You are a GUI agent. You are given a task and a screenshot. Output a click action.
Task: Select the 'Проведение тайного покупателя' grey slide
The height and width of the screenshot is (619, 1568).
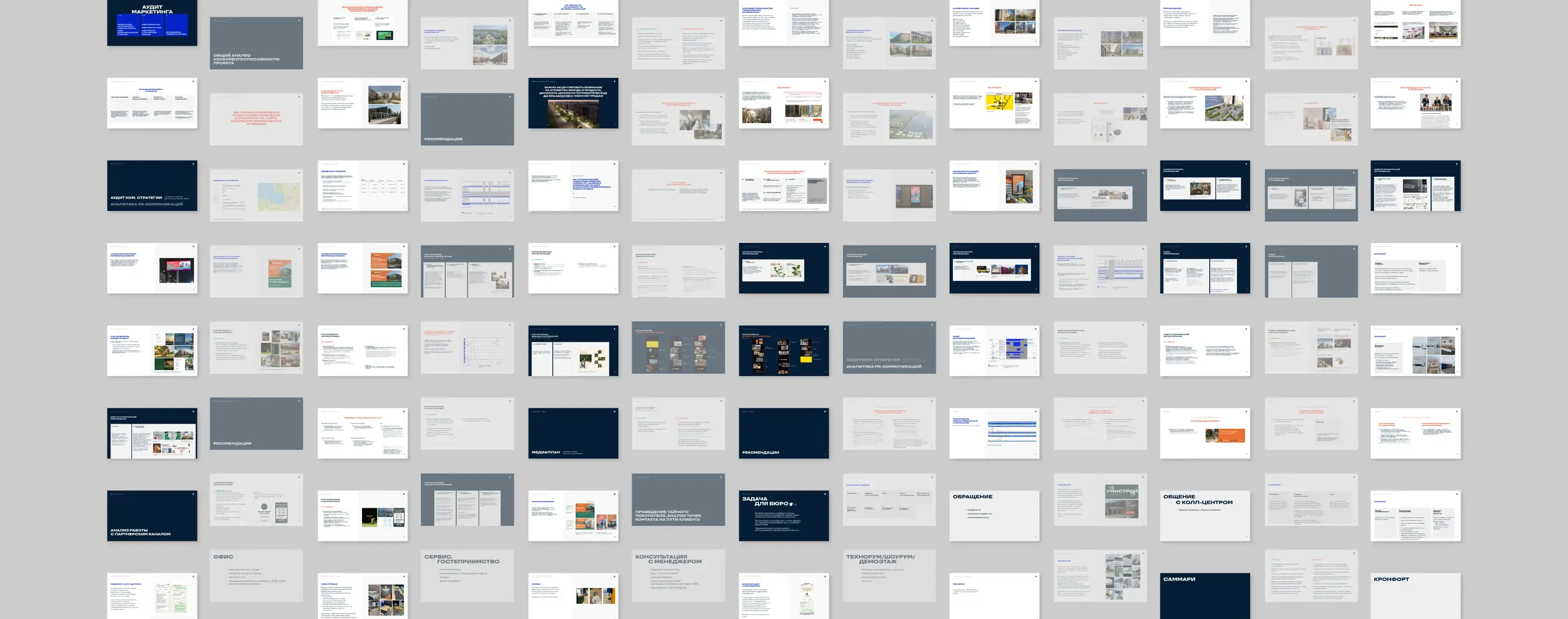pos(678,500)
